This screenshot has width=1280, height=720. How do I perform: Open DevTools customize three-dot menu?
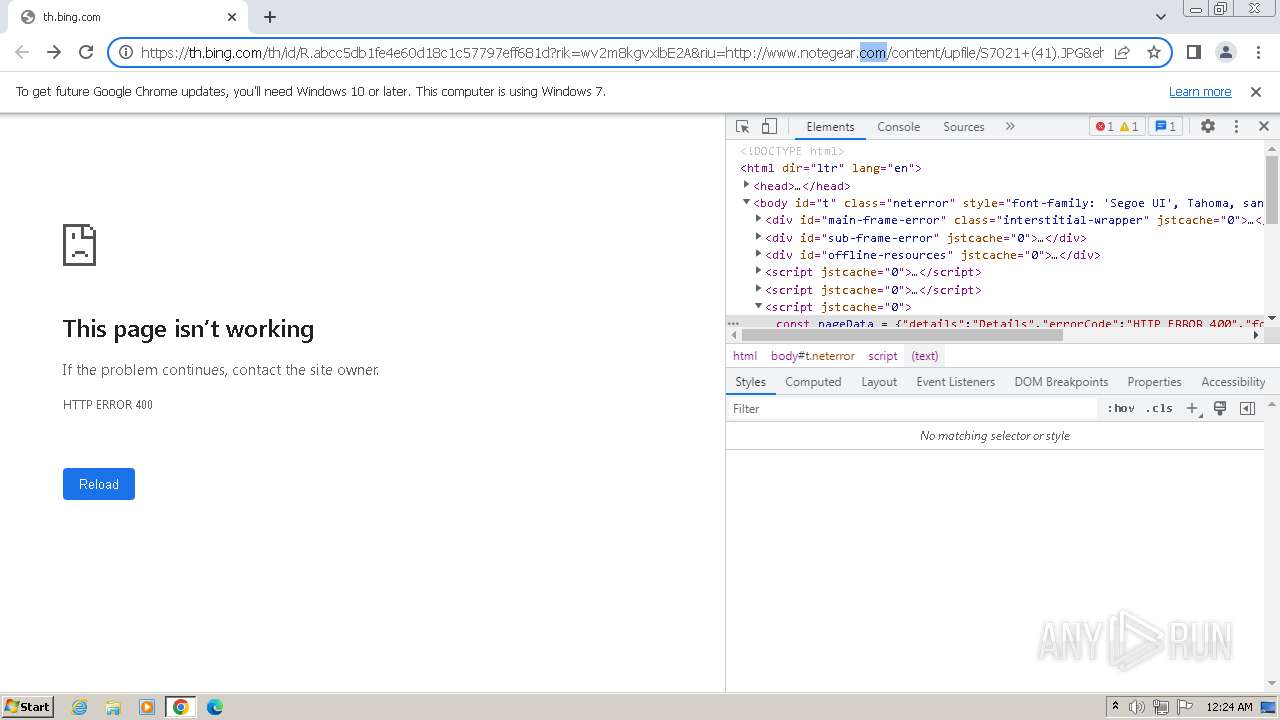point(1236,127)
